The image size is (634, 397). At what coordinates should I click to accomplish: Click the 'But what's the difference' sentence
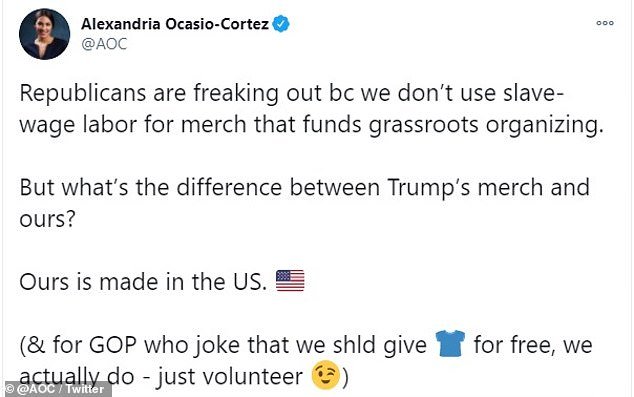(x=304, y=188)
